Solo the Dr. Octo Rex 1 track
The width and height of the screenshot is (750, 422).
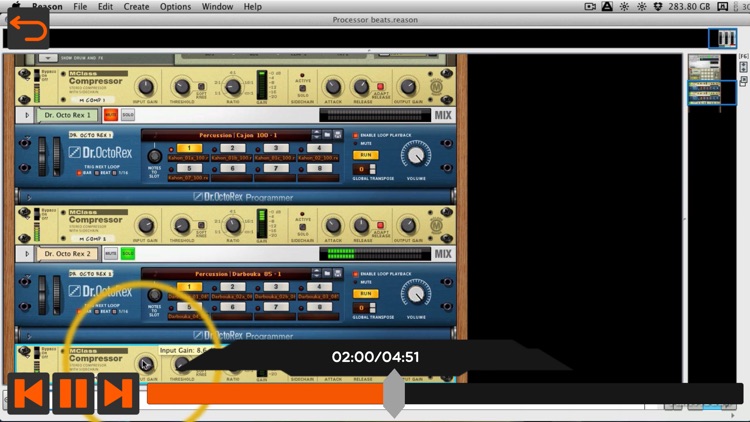(128, 115)
